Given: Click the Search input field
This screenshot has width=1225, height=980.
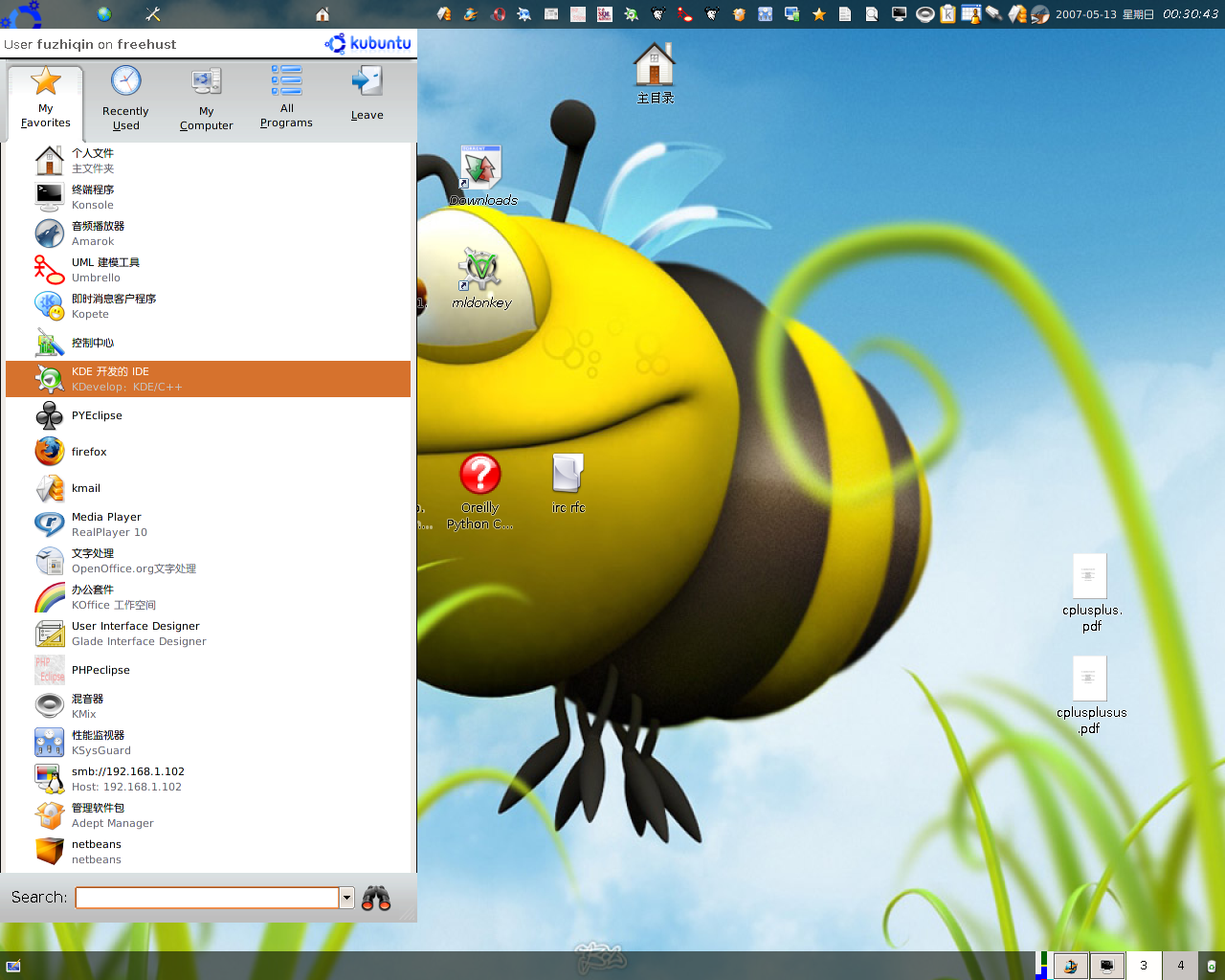Looking at the screenshot, I should click(208, 898).
